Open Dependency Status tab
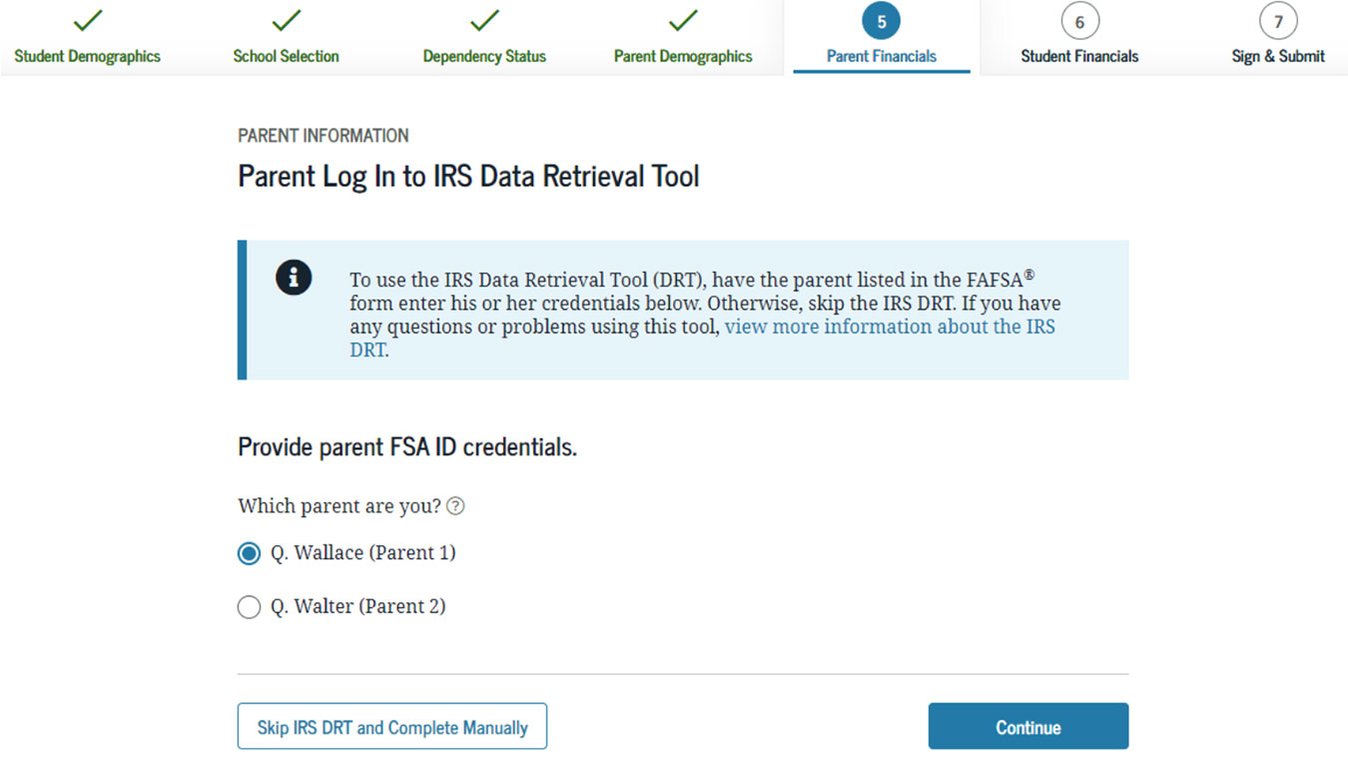 (x=485, y=56)
